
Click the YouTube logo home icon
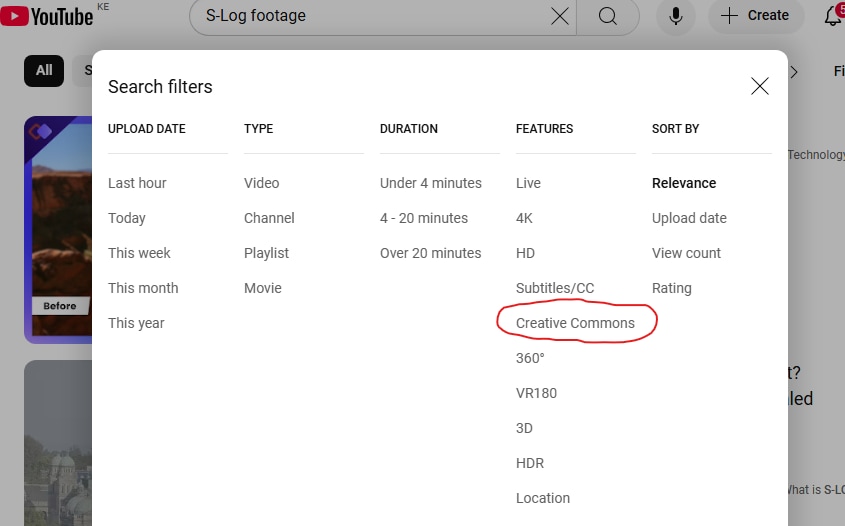click(48, 16)
